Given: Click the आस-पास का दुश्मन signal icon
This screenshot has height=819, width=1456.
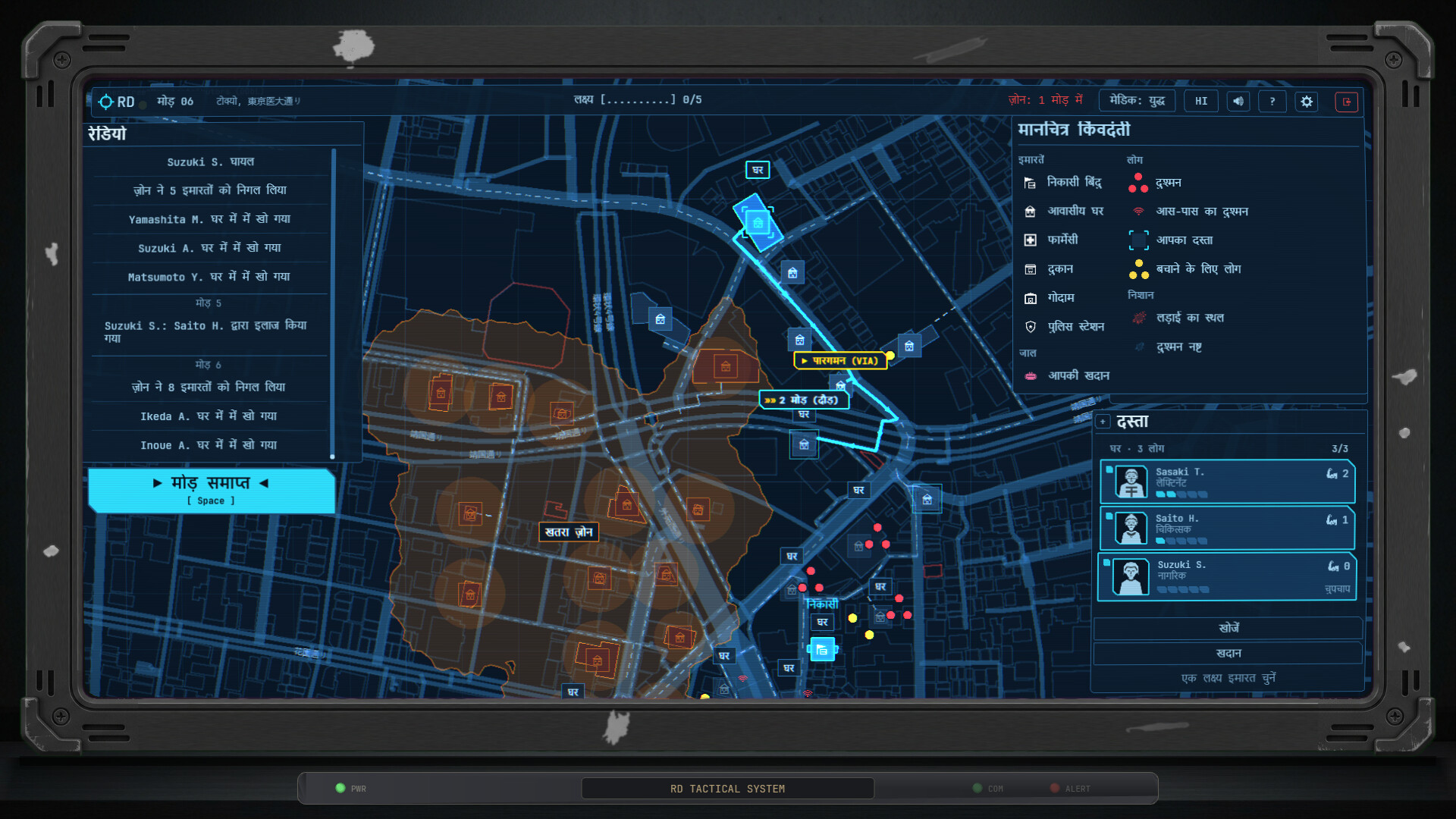Looking at the screenshot, I should click(x=1138, y=212).
